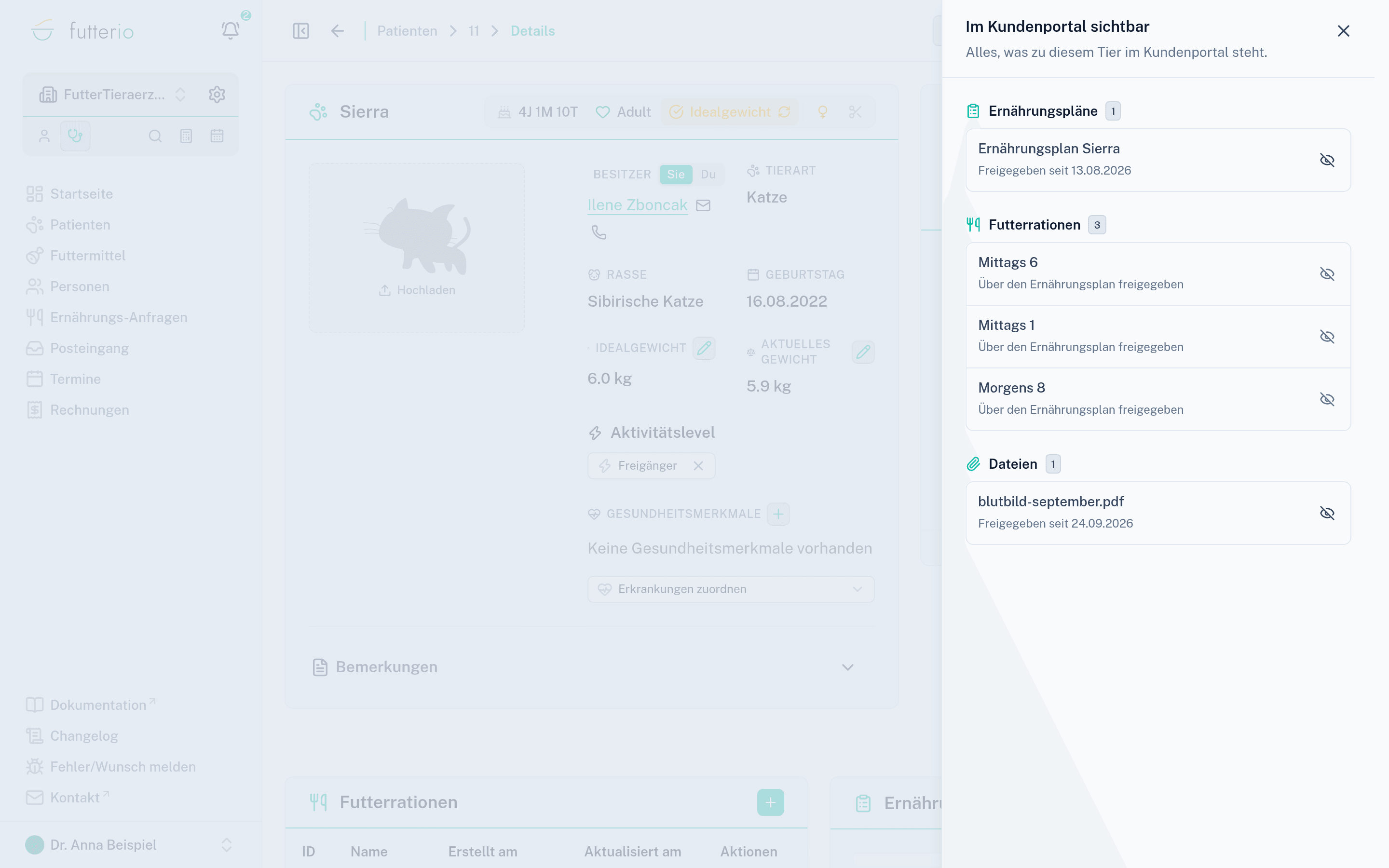
Task: Open Startseite in sidebar
Action: coord(82,194)
